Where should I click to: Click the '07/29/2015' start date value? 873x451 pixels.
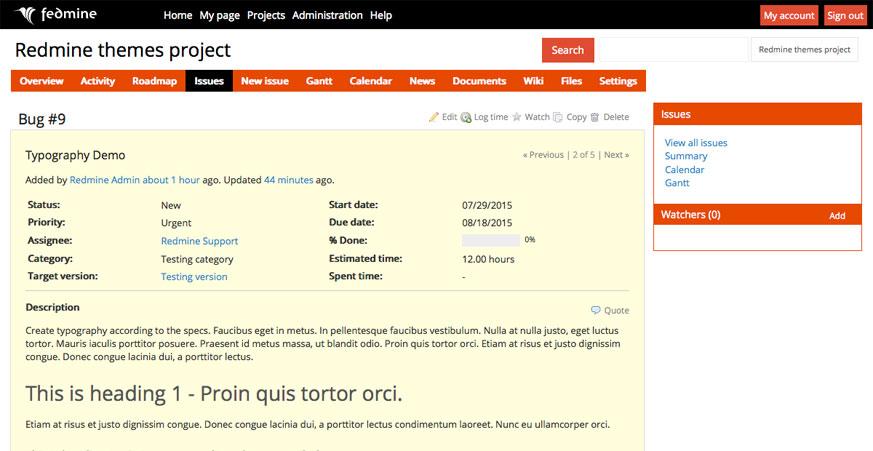(487, 205)
